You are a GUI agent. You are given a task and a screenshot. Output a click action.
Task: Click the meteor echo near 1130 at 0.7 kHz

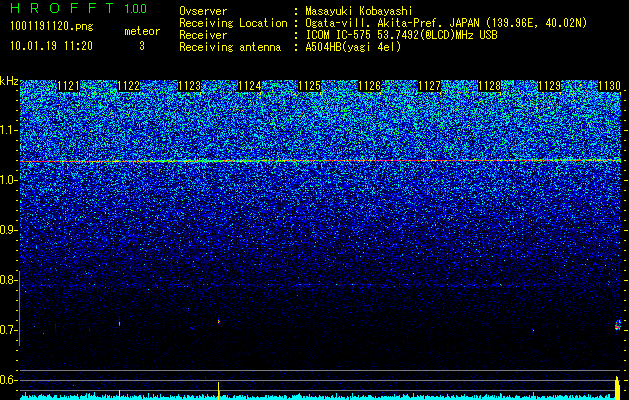click(618, 325)
